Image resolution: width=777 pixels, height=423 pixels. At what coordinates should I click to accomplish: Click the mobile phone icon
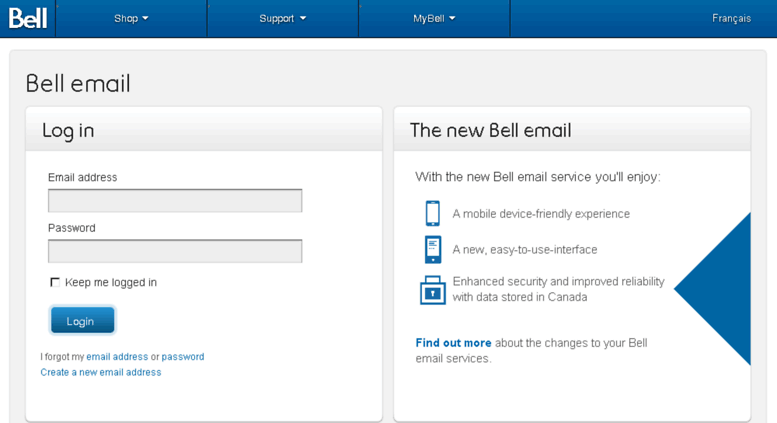tap(433, 213)
